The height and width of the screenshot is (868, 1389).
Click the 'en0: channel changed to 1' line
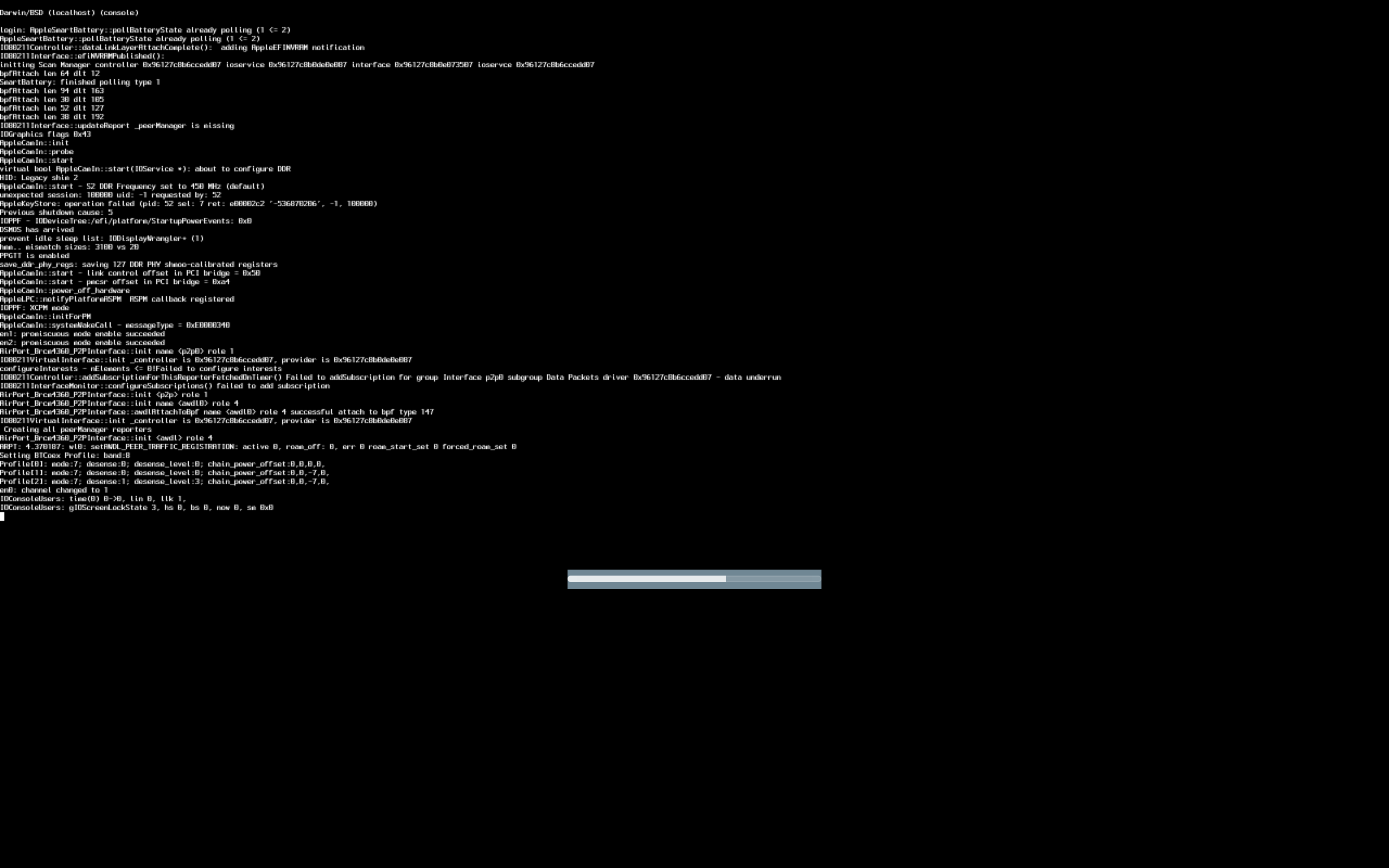click(x=54, y=490)
